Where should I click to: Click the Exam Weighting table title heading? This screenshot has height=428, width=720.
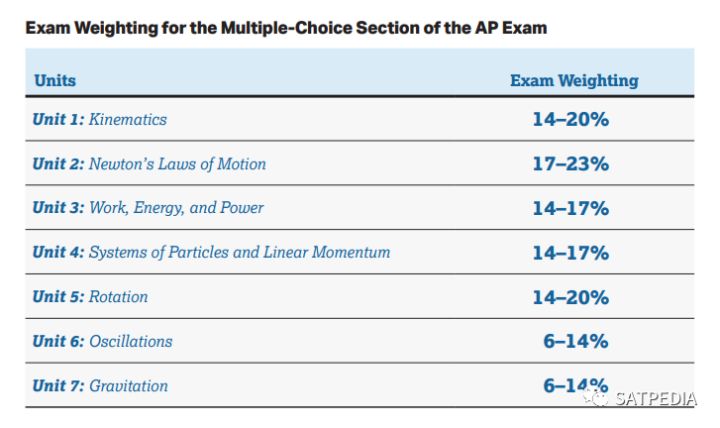point(286,27)
